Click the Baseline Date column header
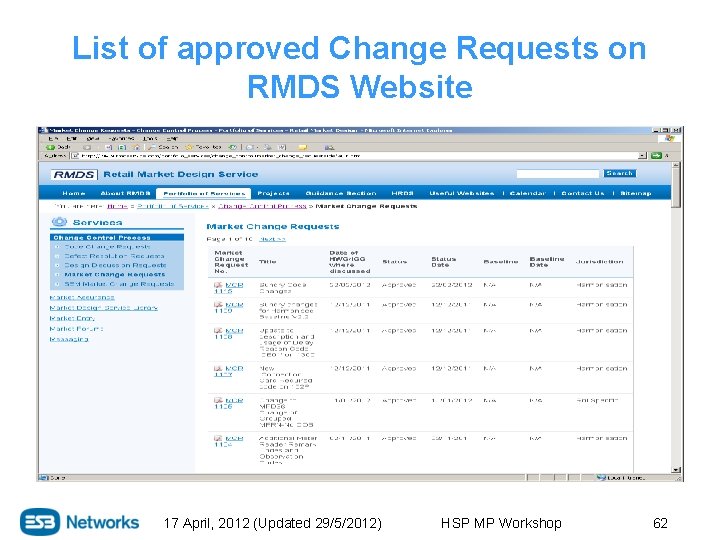 546,262
